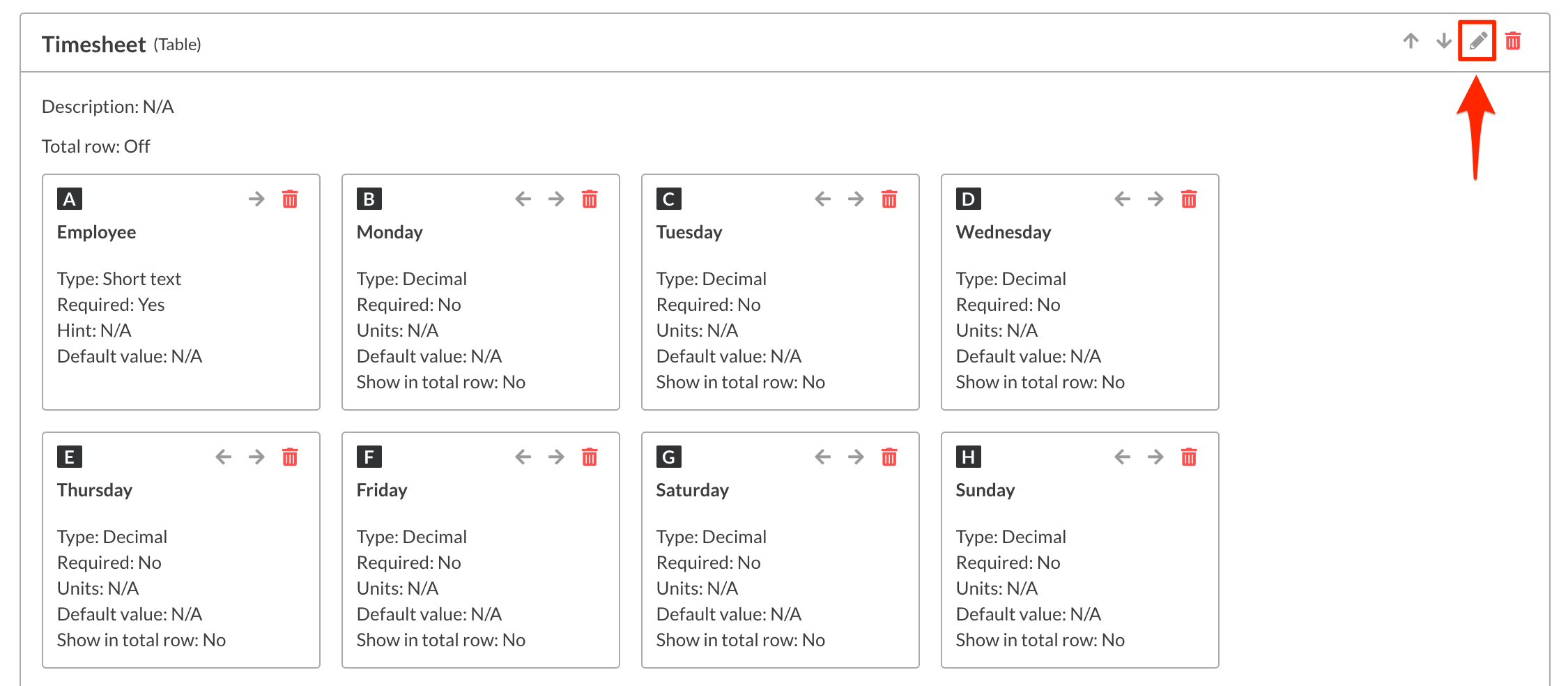Move Monday column left
Screen dimensions: 1568x686
(x=523, y=199)
